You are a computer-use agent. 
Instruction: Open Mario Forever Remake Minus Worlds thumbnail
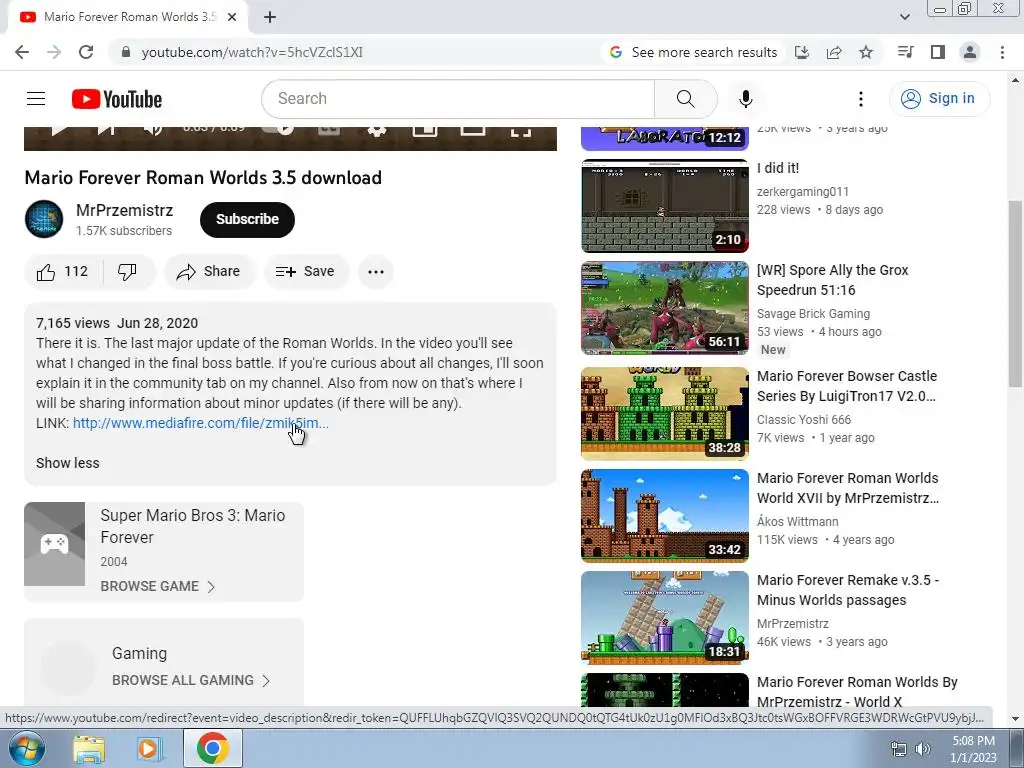(x=665, y=617)
